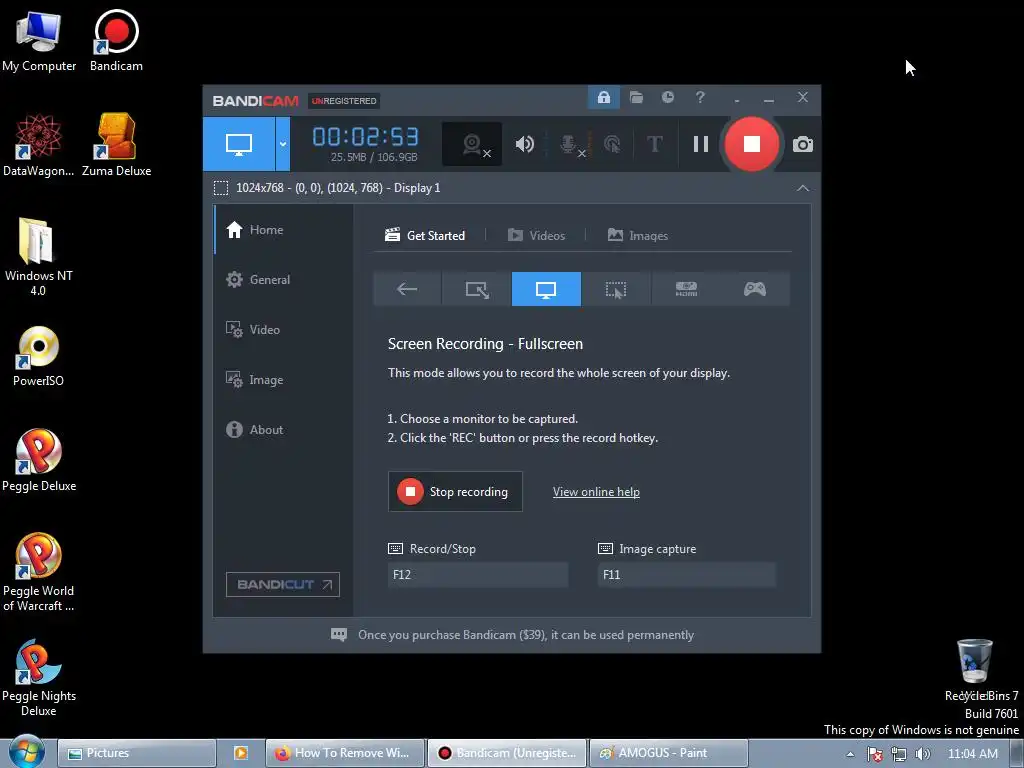Open the recording mode dropdown arrow
Image resolution: width=1024 pixels, height=768 pixels.
pyautogui.click(x=283, y=144)
